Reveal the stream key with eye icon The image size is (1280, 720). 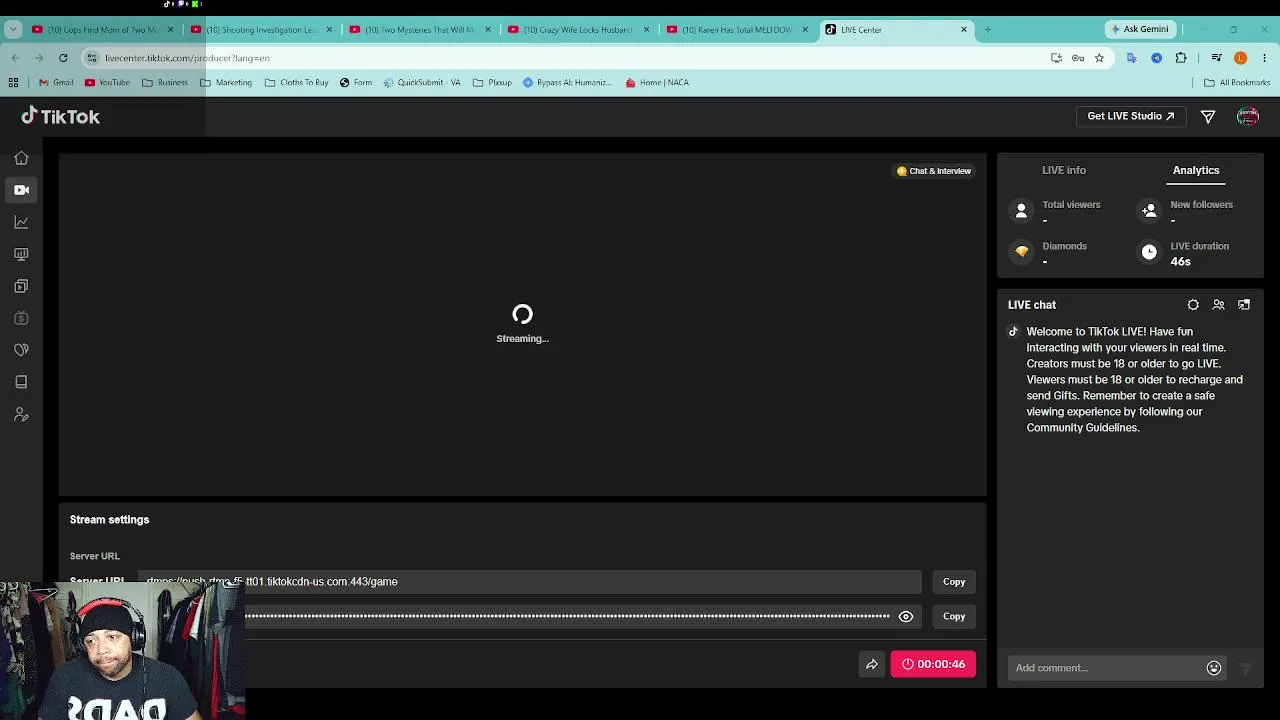tap(906, 616)
